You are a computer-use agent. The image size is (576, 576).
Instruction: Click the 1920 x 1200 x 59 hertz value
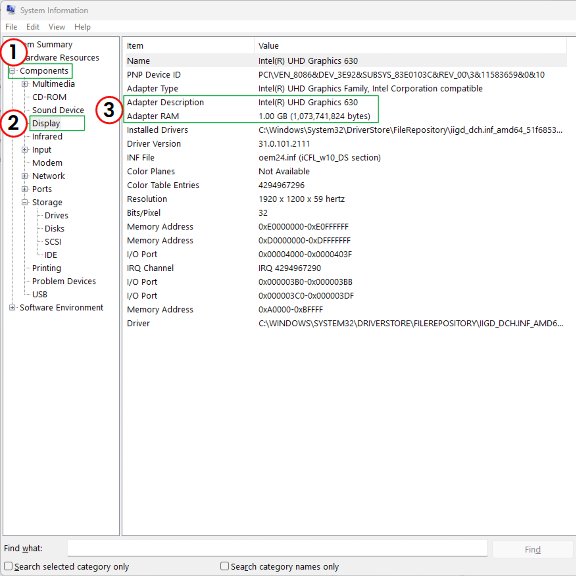[301, 199]
